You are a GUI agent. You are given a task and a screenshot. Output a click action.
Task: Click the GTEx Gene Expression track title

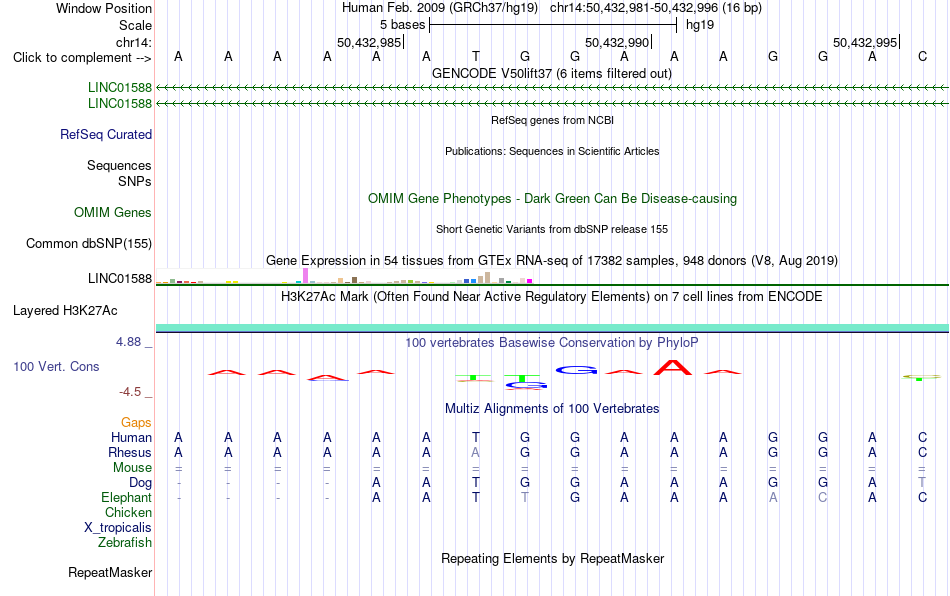[552, 260]
